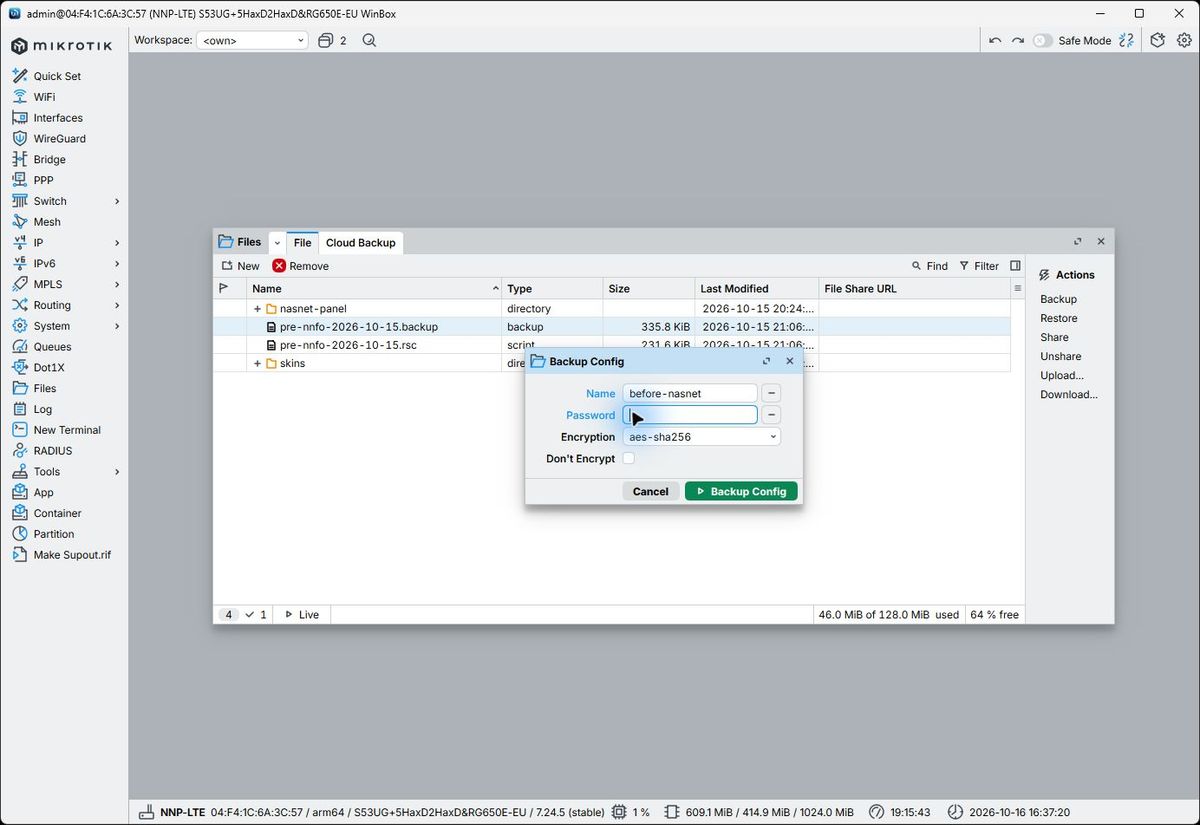1200x825 pixels.
Task: Open the App section
Action: pyautogui.click(x=44, y=492)
